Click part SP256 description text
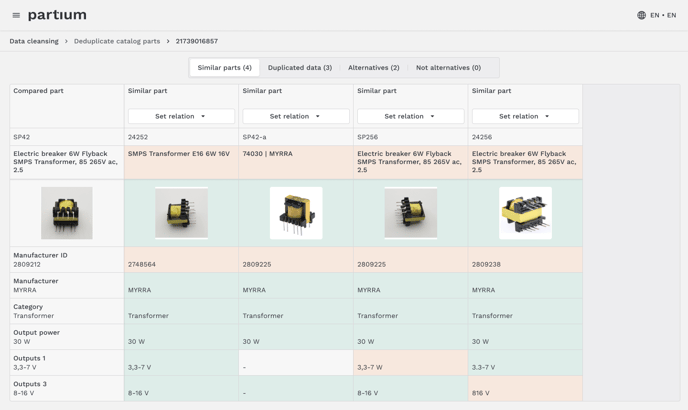688x410 pixels. (x=409, y=162)
